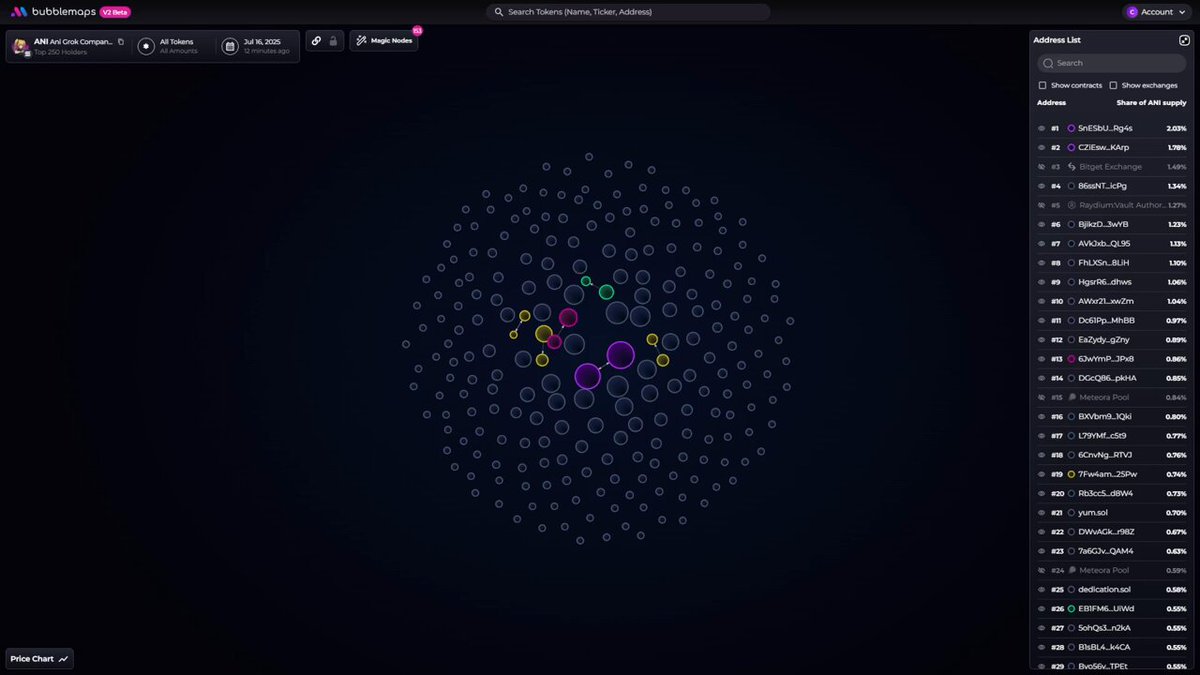Select address L79YMf...c5t9
Screen dimensions: 1200x675
(x=1102, y=435)
